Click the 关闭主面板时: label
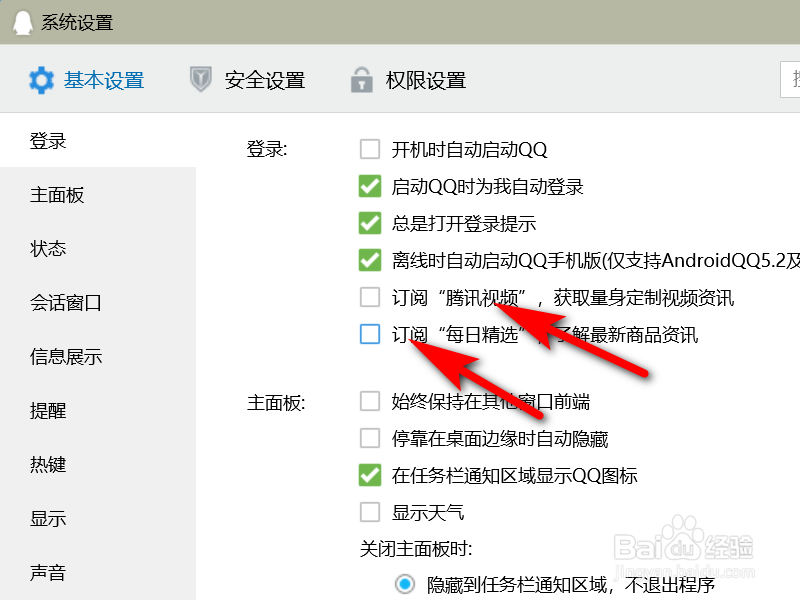 [416, 549]
